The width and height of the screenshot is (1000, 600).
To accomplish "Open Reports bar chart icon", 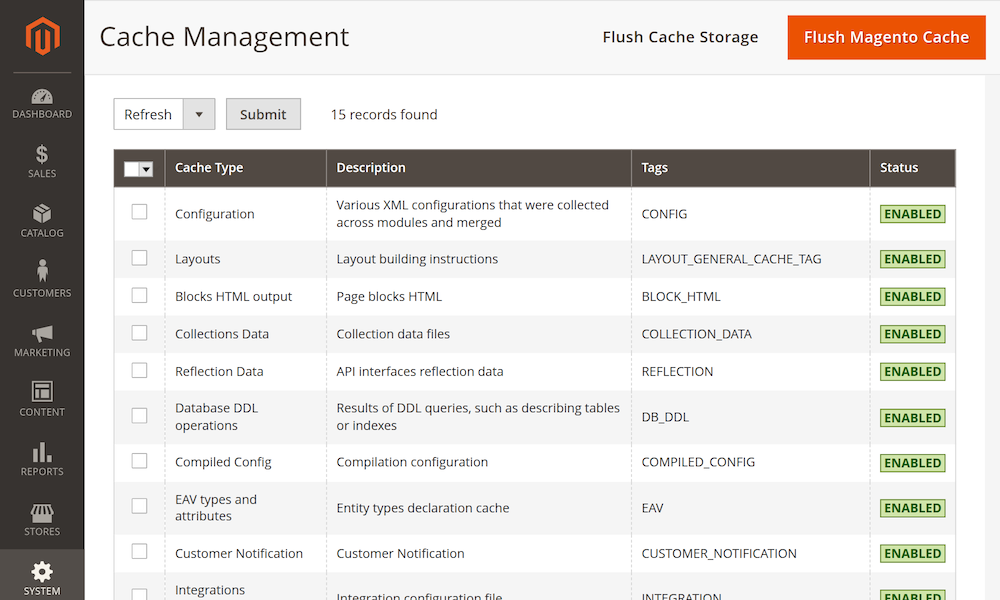I will coord(42,451).
